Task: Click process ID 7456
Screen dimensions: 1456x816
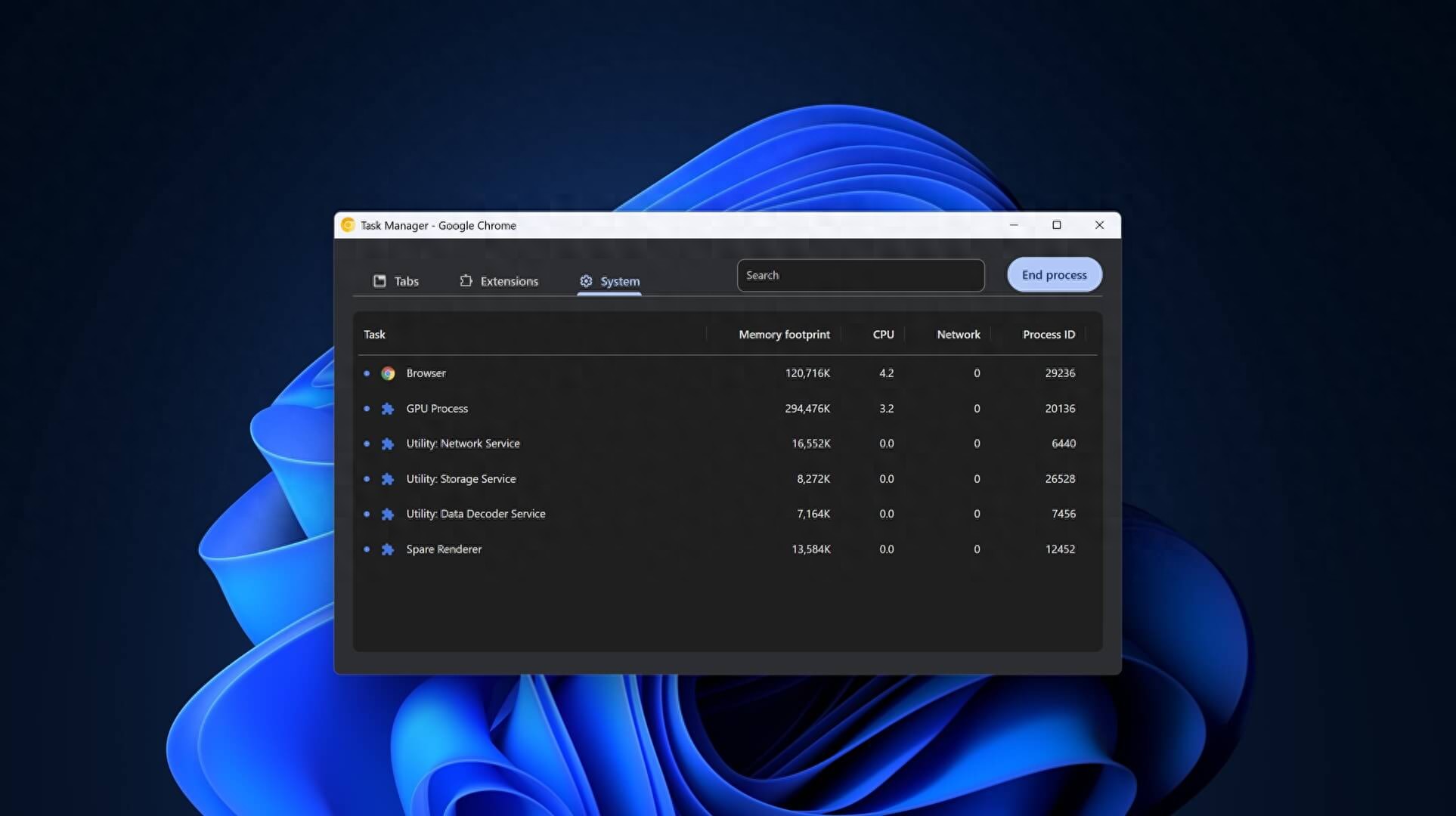Action: point(1063,514)
